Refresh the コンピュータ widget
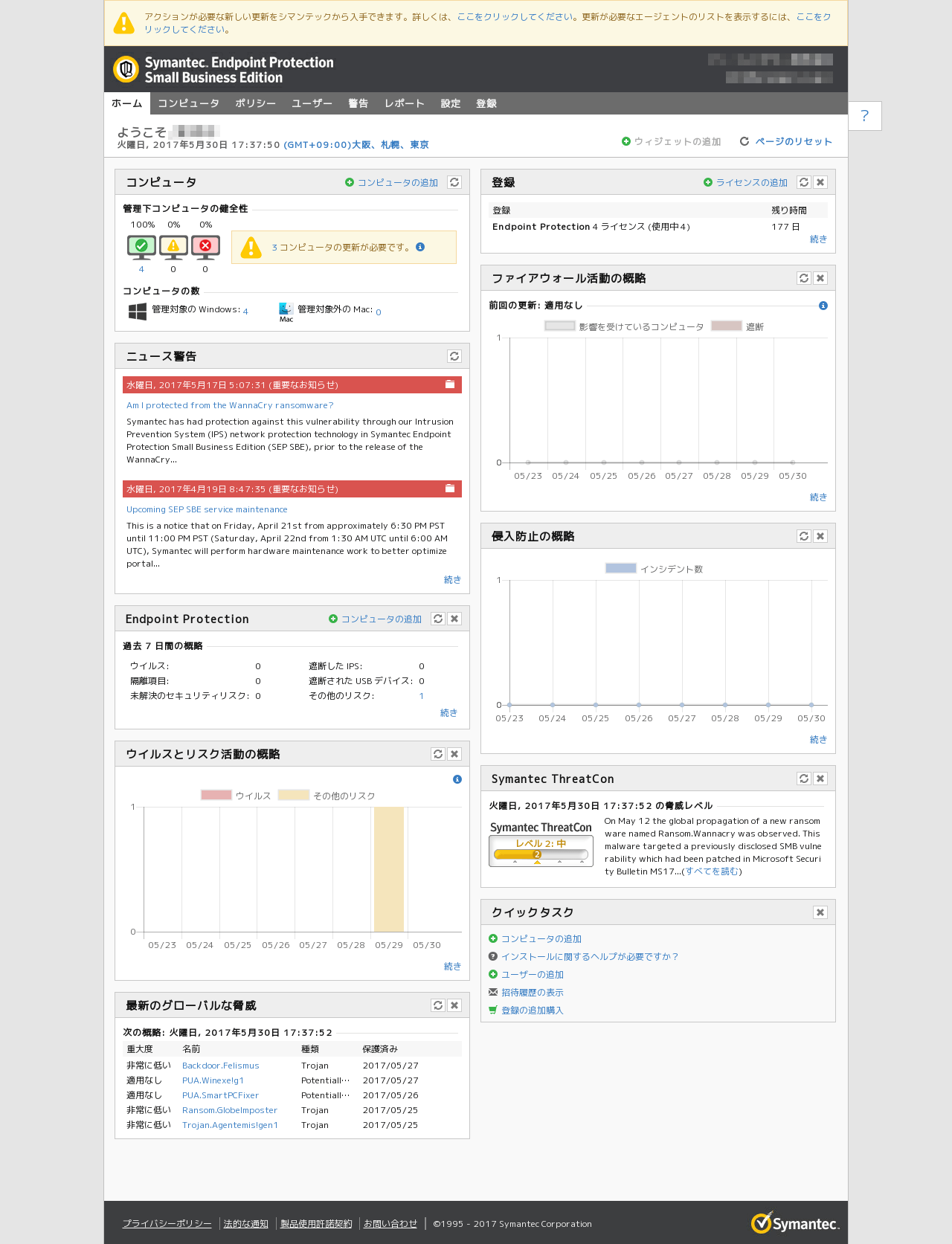952x1244 pixels. [x=454, y=182]
